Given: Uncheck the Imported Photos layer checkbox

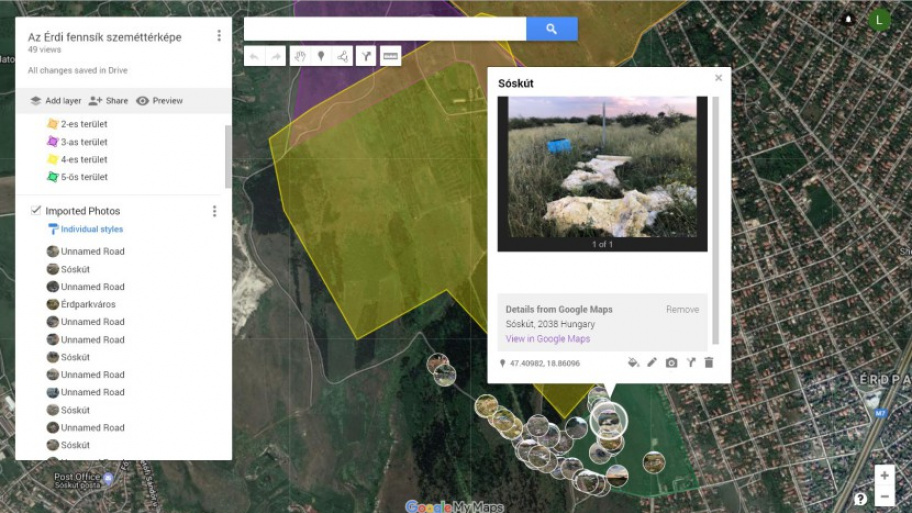Looking at the screenshot, I should pos(36,211).
